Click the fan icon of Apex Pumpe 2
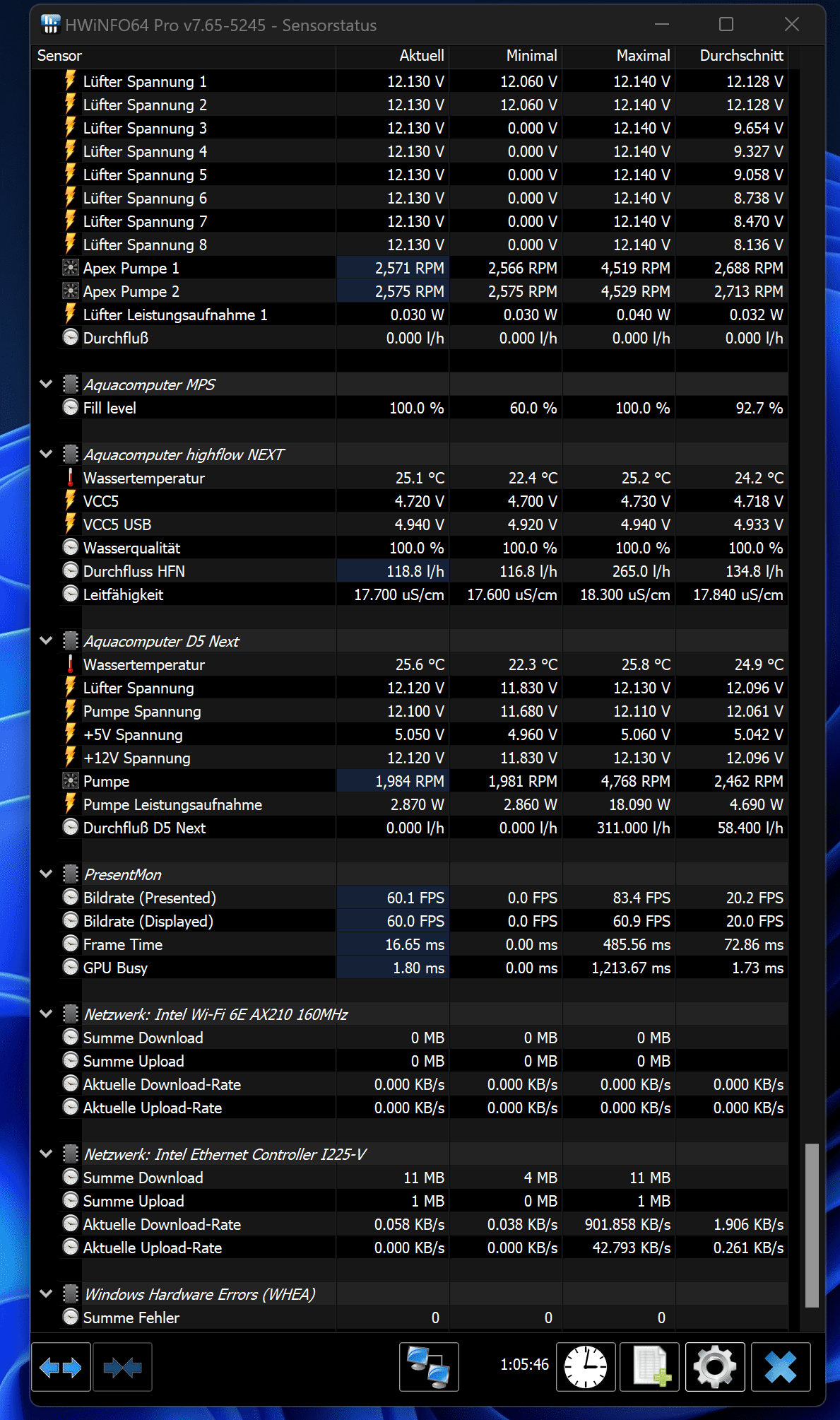This screenshot has width=840, height=1420. click(71, 291)
